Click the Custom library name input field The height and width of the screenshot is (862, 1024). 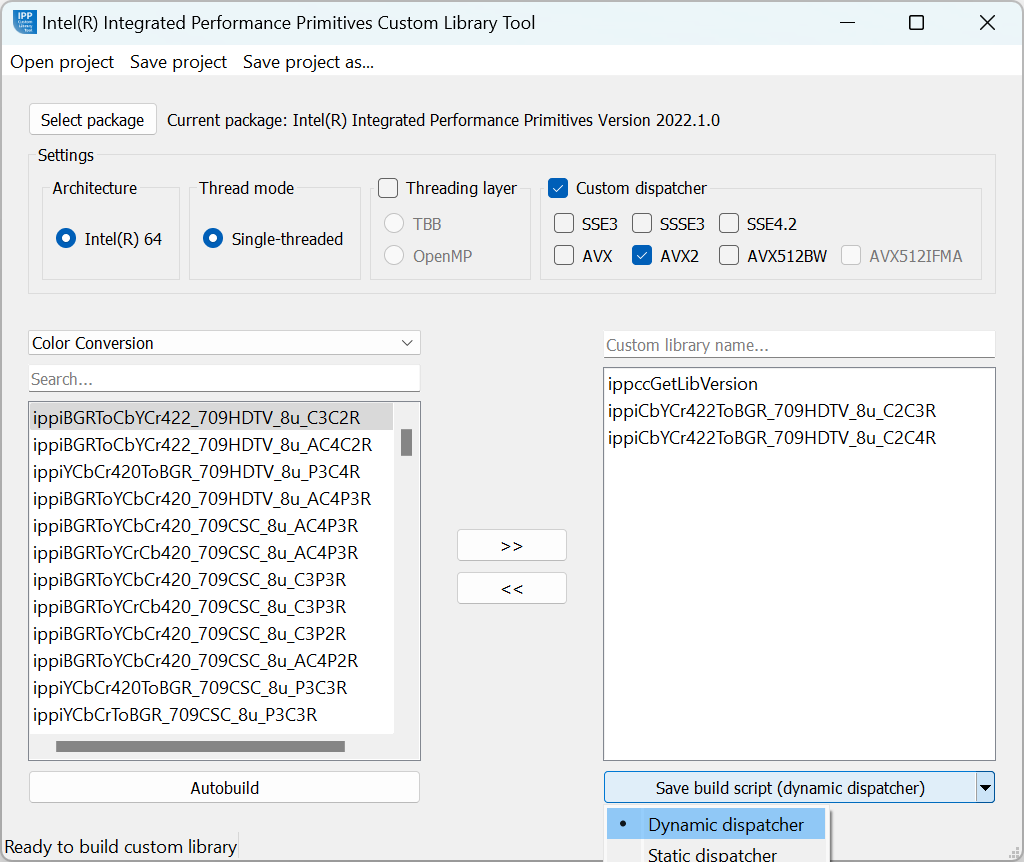(x=799, y=345)
